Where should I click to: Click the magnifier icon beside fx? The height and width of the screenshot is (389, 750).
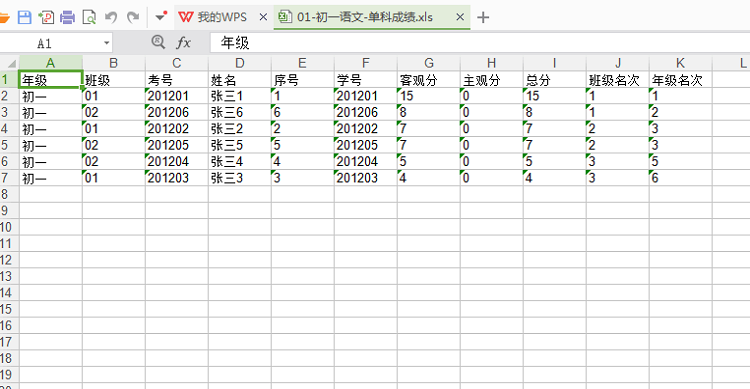point(158,42)
